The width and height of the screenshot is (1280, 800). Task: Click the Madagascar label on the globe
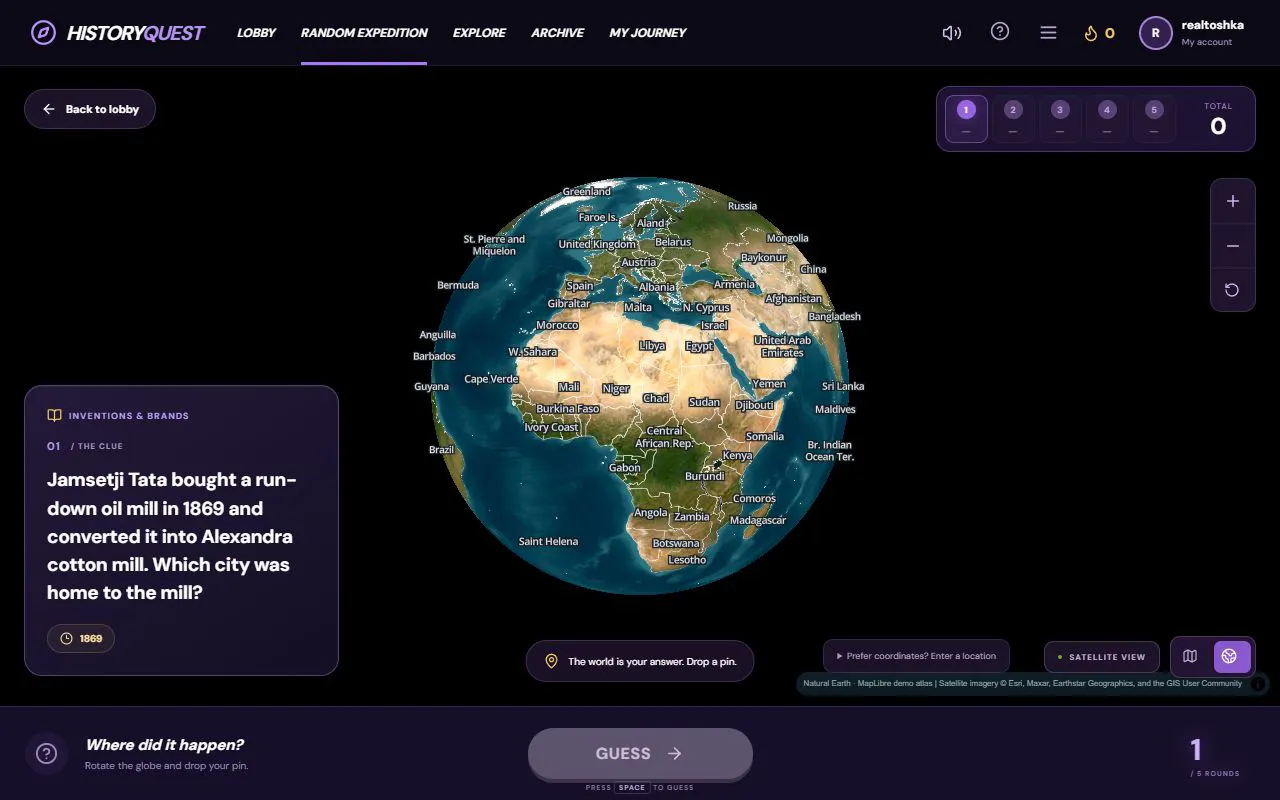(758, 520)
